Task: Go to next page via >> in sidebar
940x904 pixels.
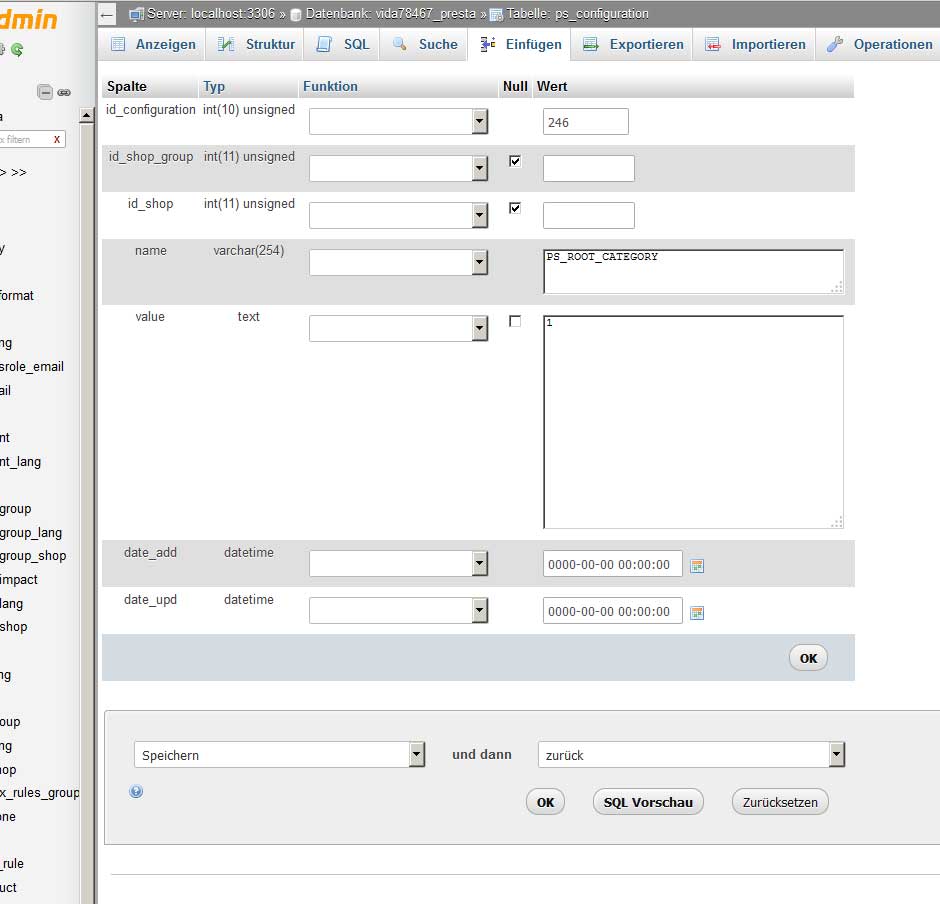Action: point(19,173)
